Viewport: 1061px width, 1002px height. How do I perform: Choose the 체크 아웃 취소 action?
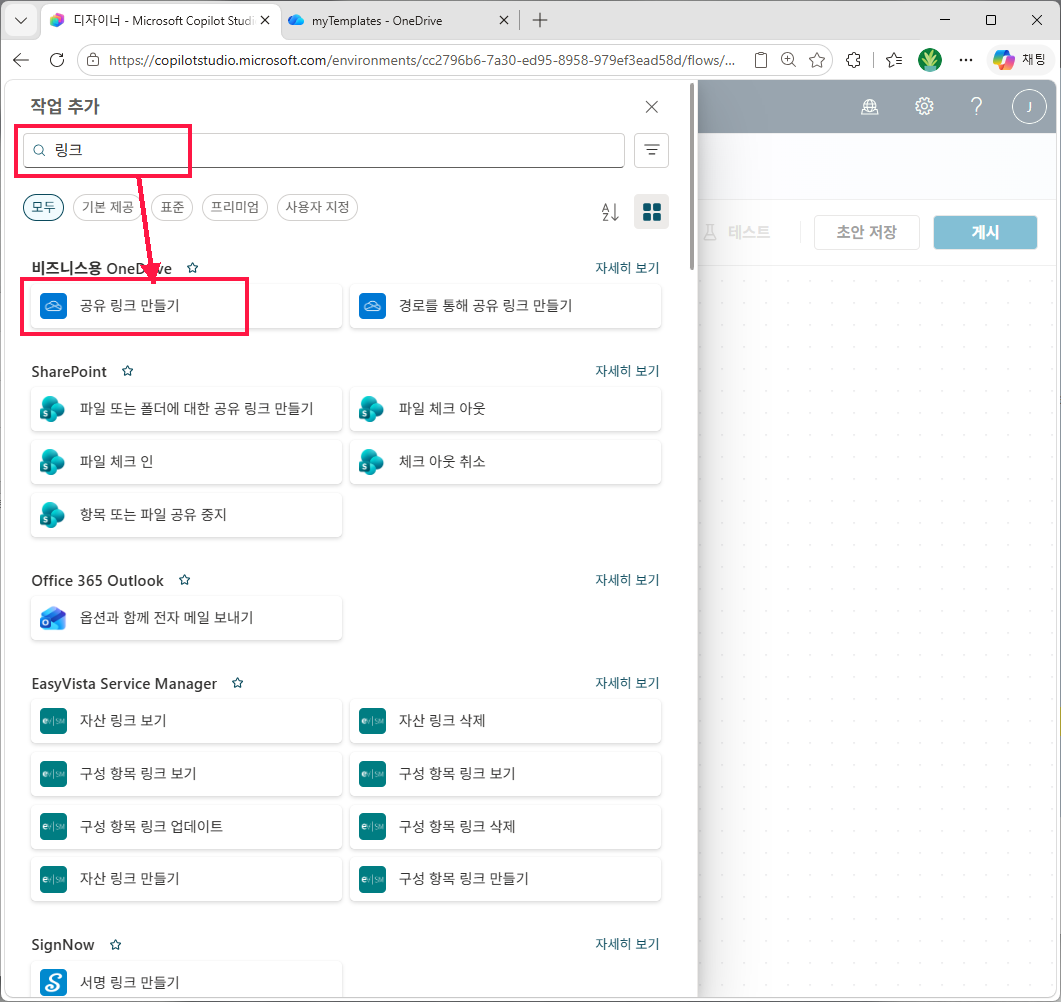pyautogui.click(x=505, y=461)
